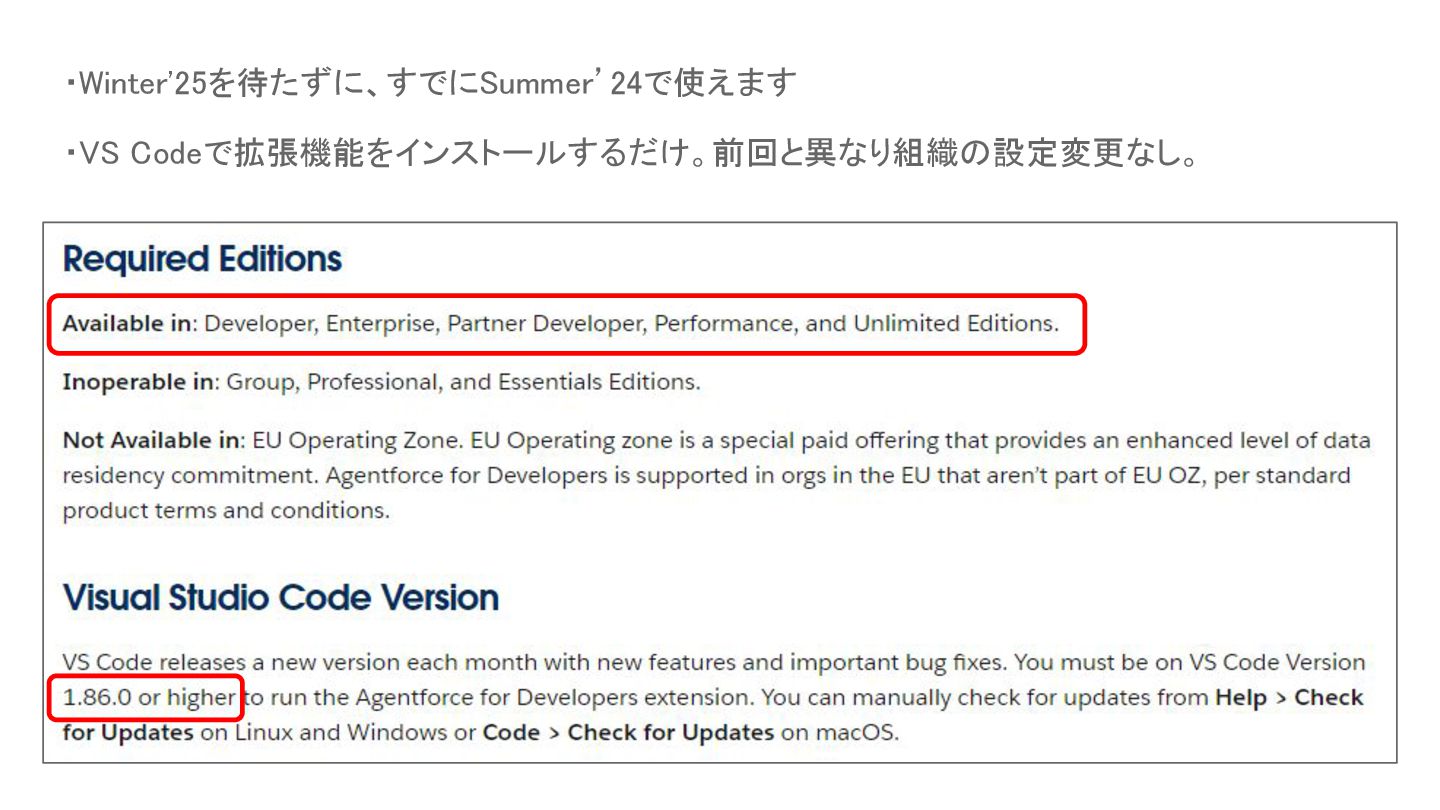This screenshot has width=1440, height=810.
Task: Click the 'Unlimited Editions' text
Action: tap(954, 324)
